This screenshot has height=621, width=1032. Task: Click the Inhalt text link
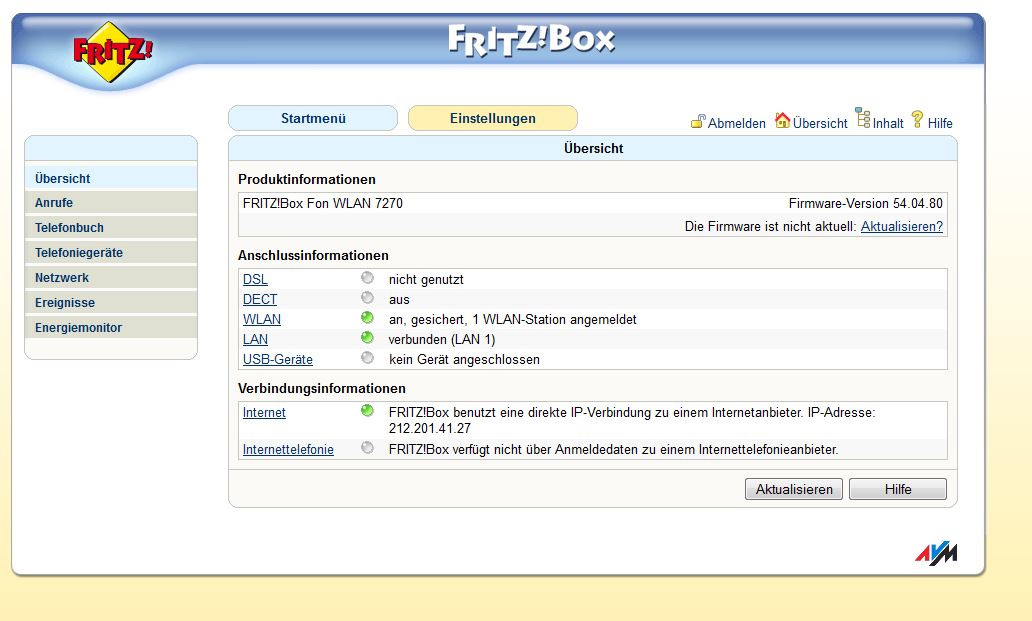(x=888, y=123)
